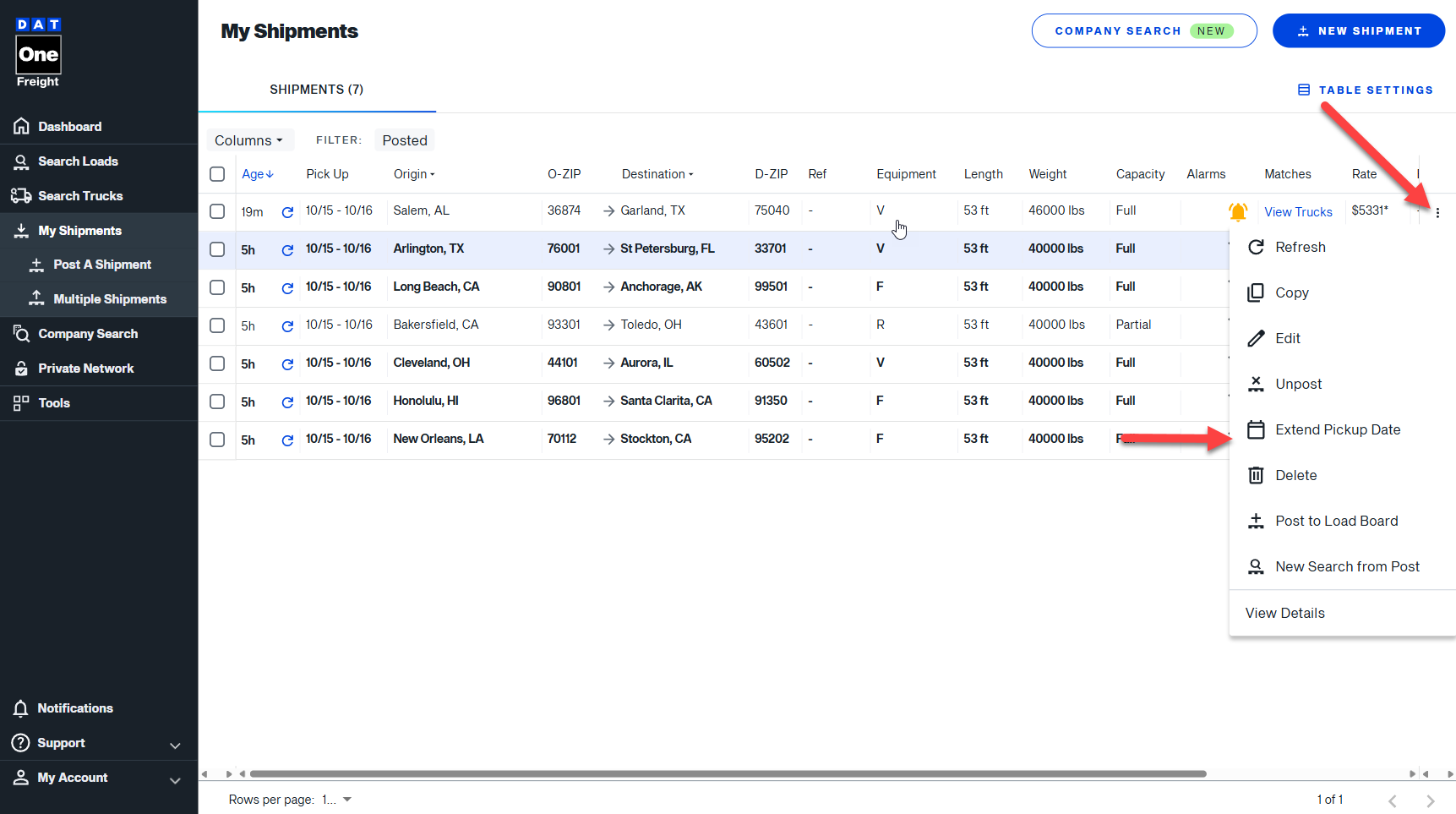Open the rows per page dropdown
Viewport: 1456px width, 814px height.
click(337, 800)
